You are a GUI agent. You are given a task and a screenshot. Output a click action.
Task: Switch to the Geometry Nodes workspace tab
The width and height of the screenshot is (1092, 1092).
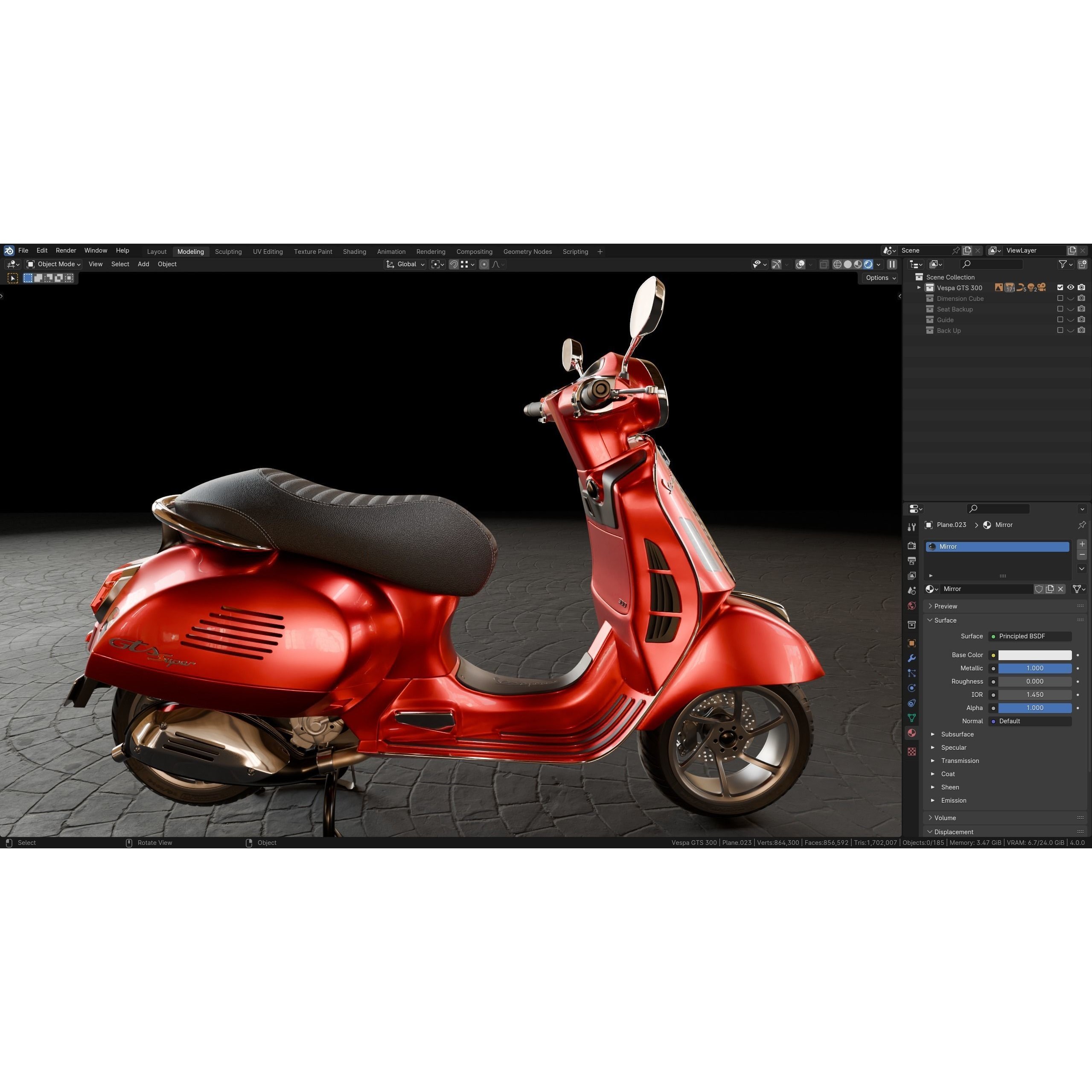[527, 251]
